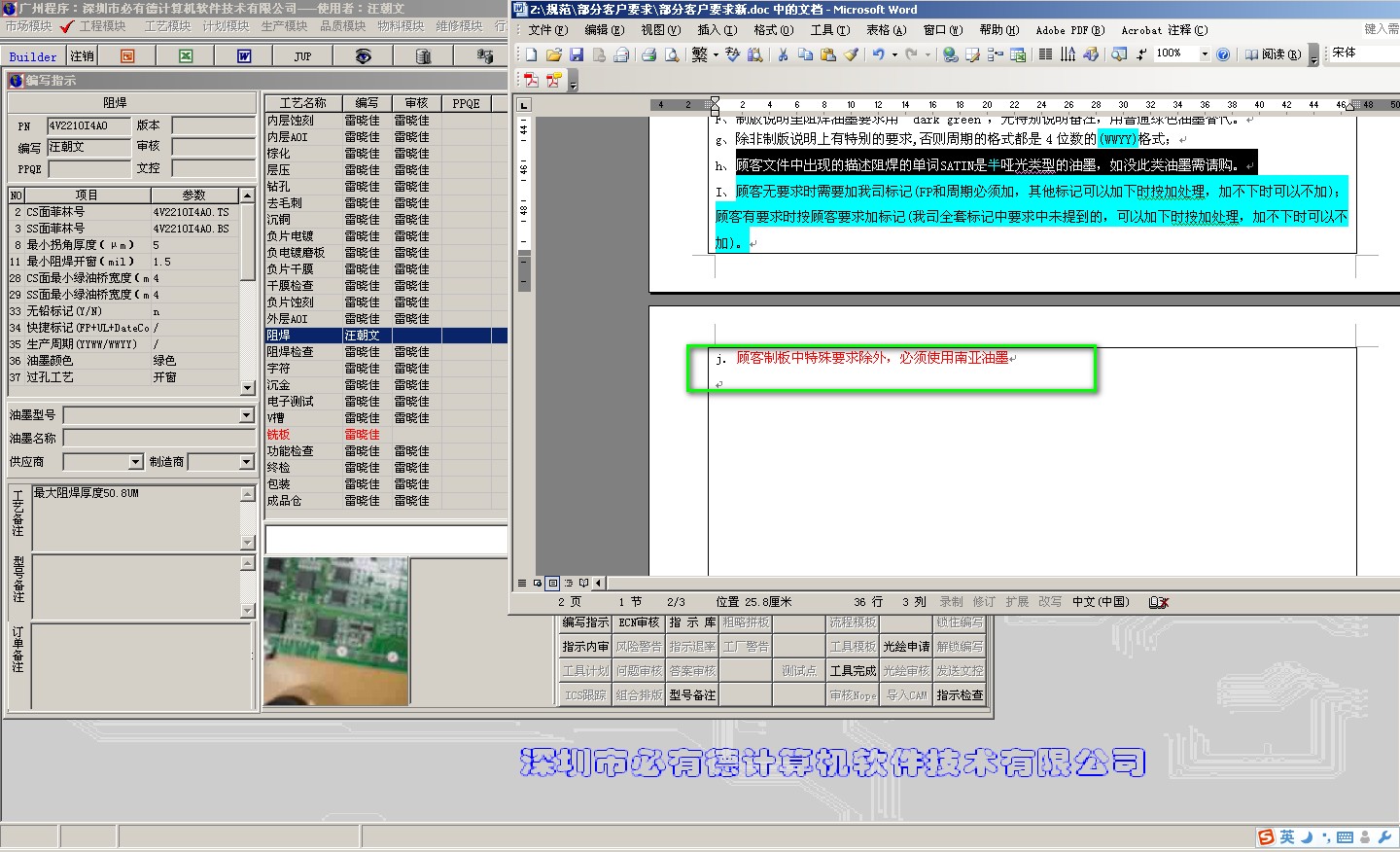Open the 宋体 font name box
This screenshot has width=1400, height=852.
point(1363,53)
